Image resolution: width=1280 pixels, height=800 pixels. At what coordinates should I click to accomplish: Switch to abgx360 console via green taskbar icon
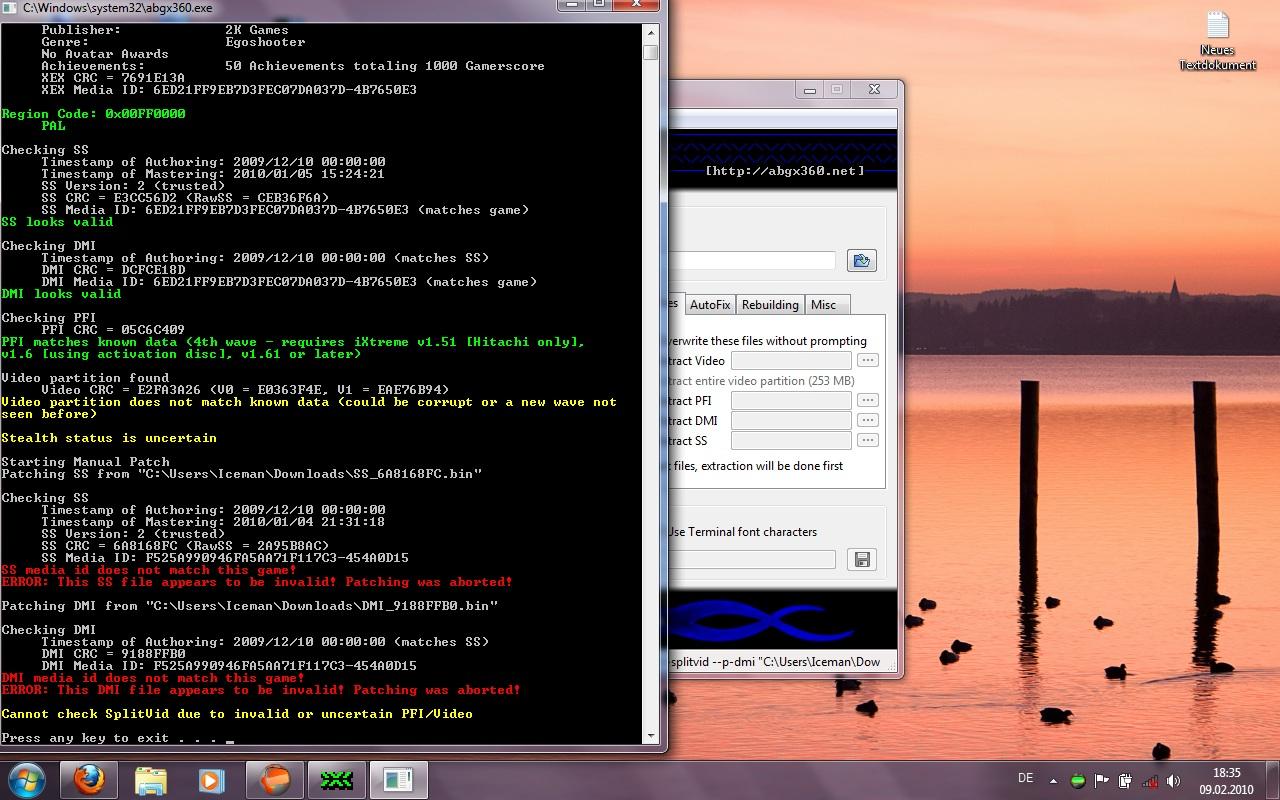click(336, 779)
